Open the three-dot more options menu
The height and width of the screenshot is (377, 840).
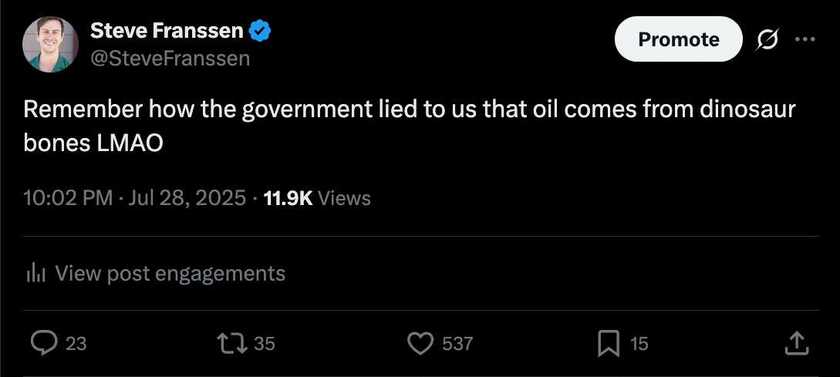[804, 39]
